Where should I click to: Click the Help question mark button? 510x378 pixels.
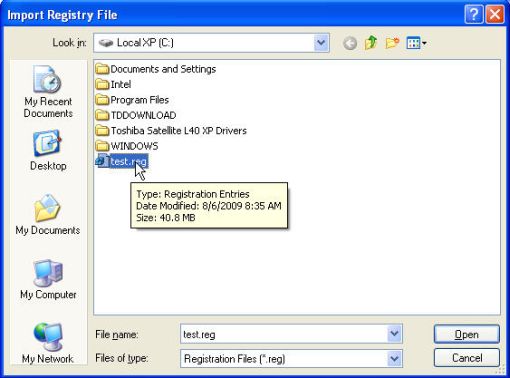[474, 15]
